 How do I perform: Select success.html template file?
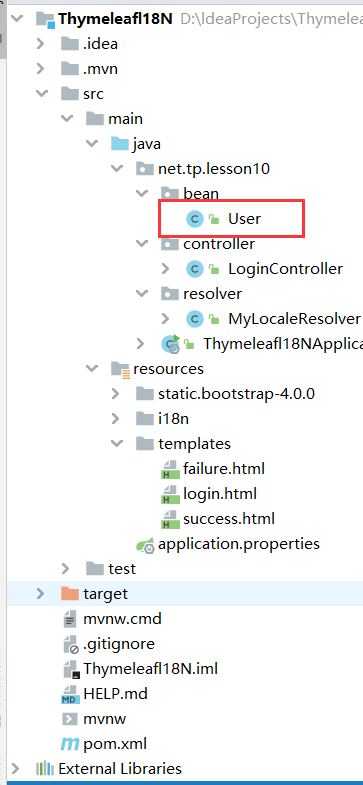click(229, 519)
